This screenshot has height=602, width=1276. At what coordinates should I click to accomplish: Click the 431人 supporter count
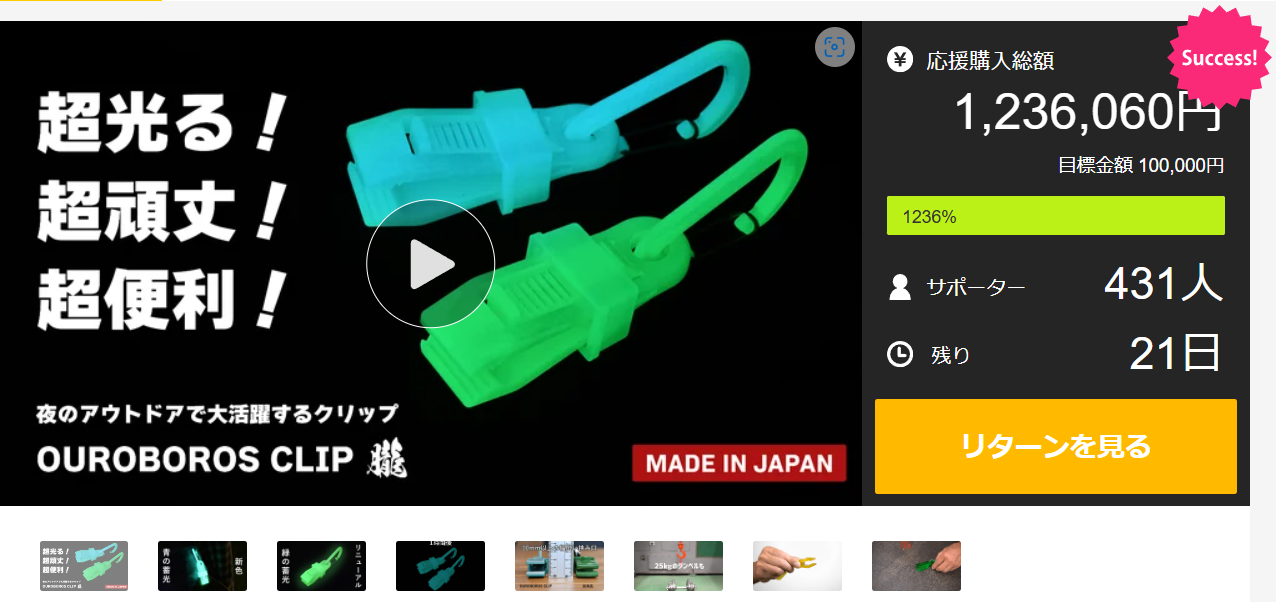click(1163, 284)
